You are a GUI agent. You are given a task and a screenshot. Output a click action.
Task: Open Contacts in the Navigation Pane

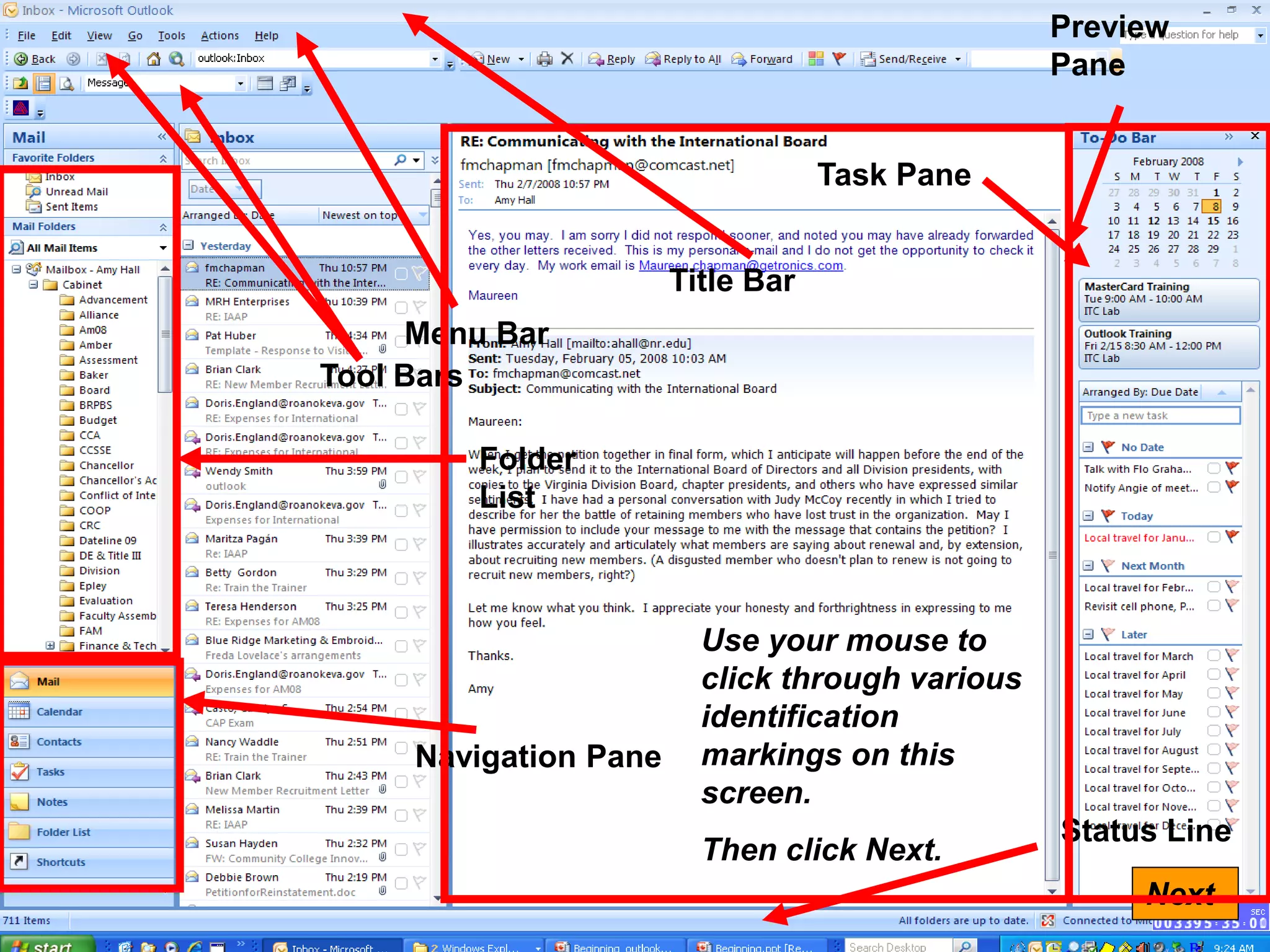[89, 742]
